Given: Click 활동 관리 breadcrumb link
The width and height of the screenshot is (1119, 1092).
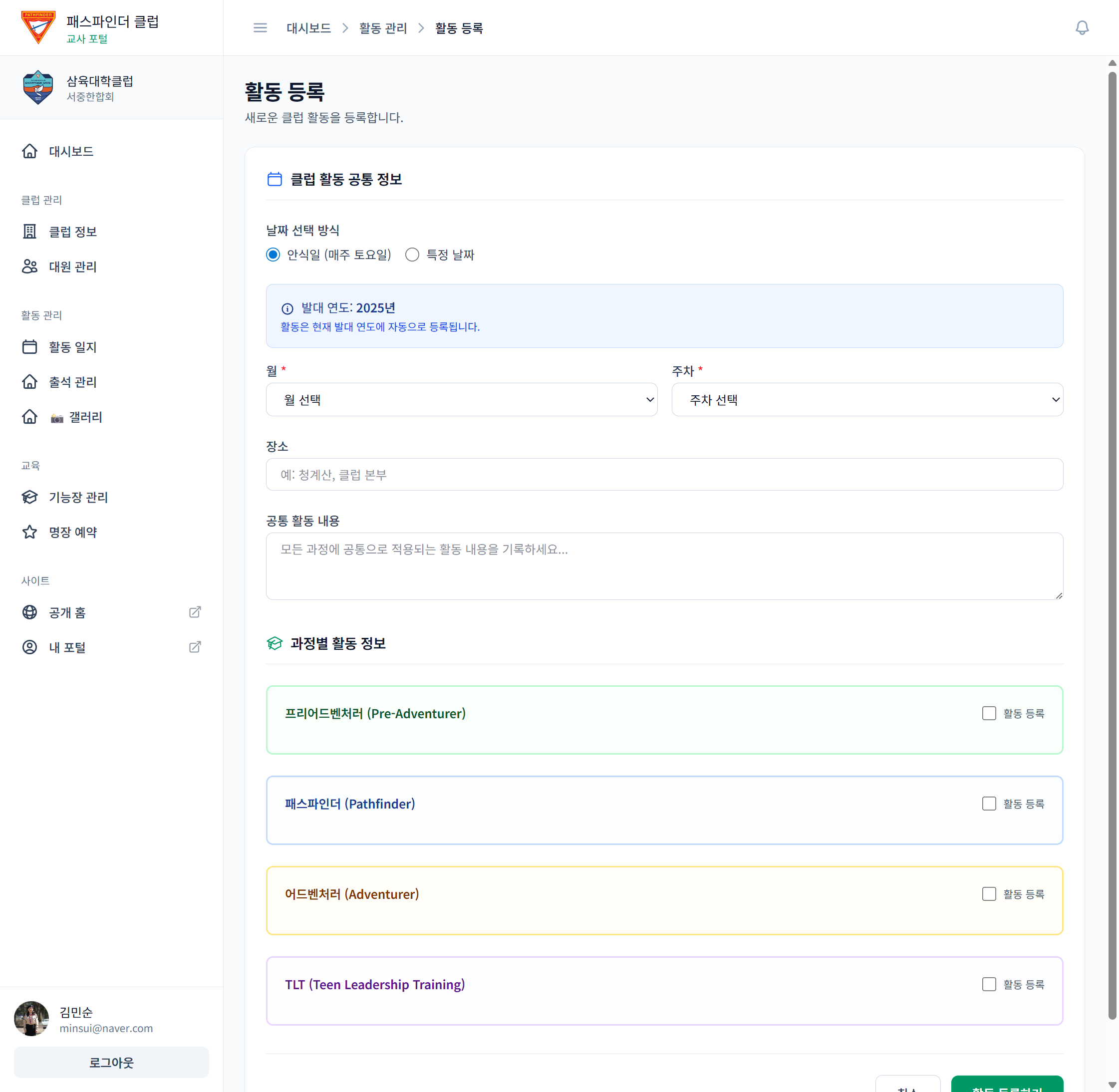Looking at the screenshot, I should click(x=382, y=28).
